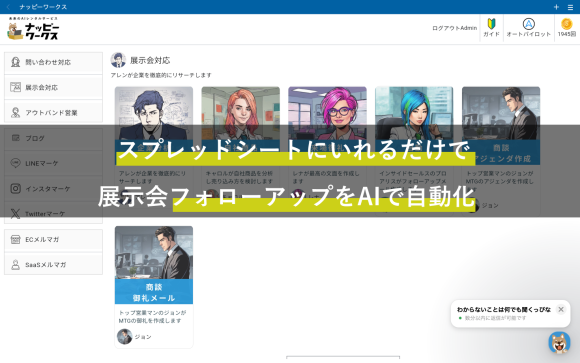Click the store icon for ECメルマガ
The height and width of the screenshot is (363, 580).
point(16,239)
